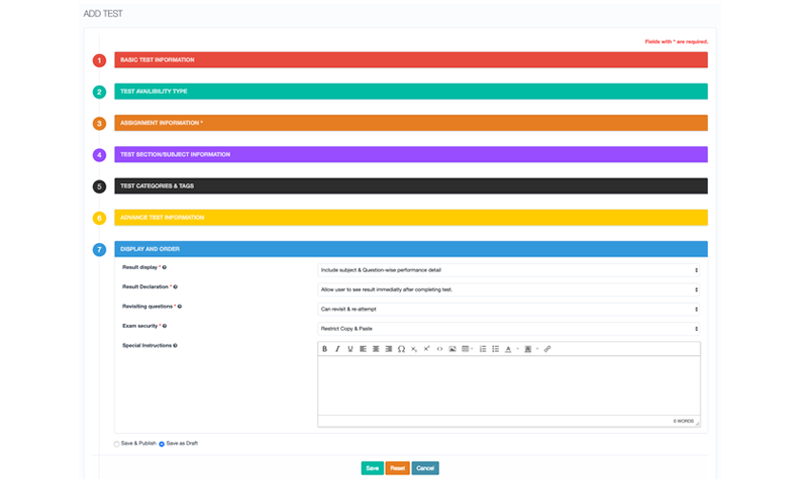Select Save & Publish radio option

coord(116,444)
